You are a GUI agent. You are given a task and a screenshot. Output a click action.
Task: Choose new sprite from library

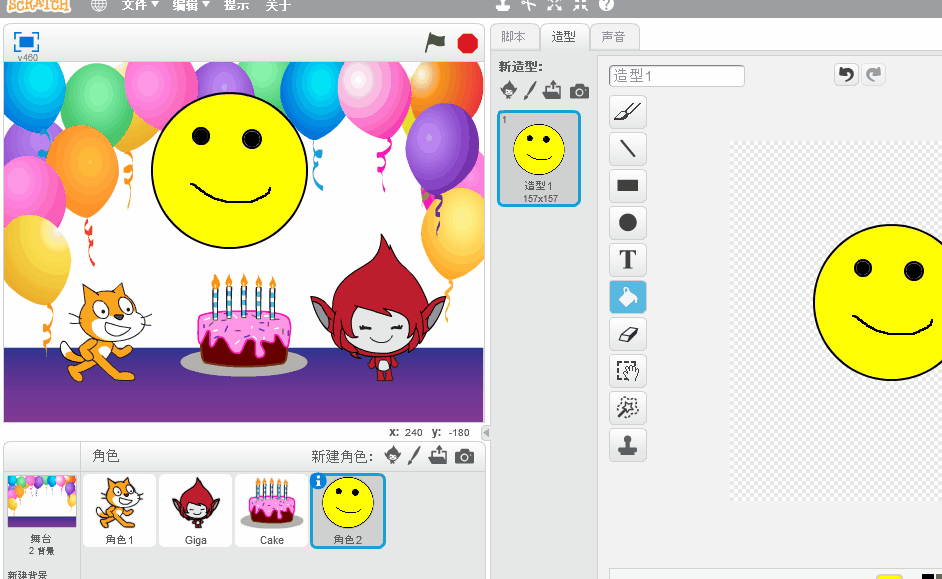392,455
